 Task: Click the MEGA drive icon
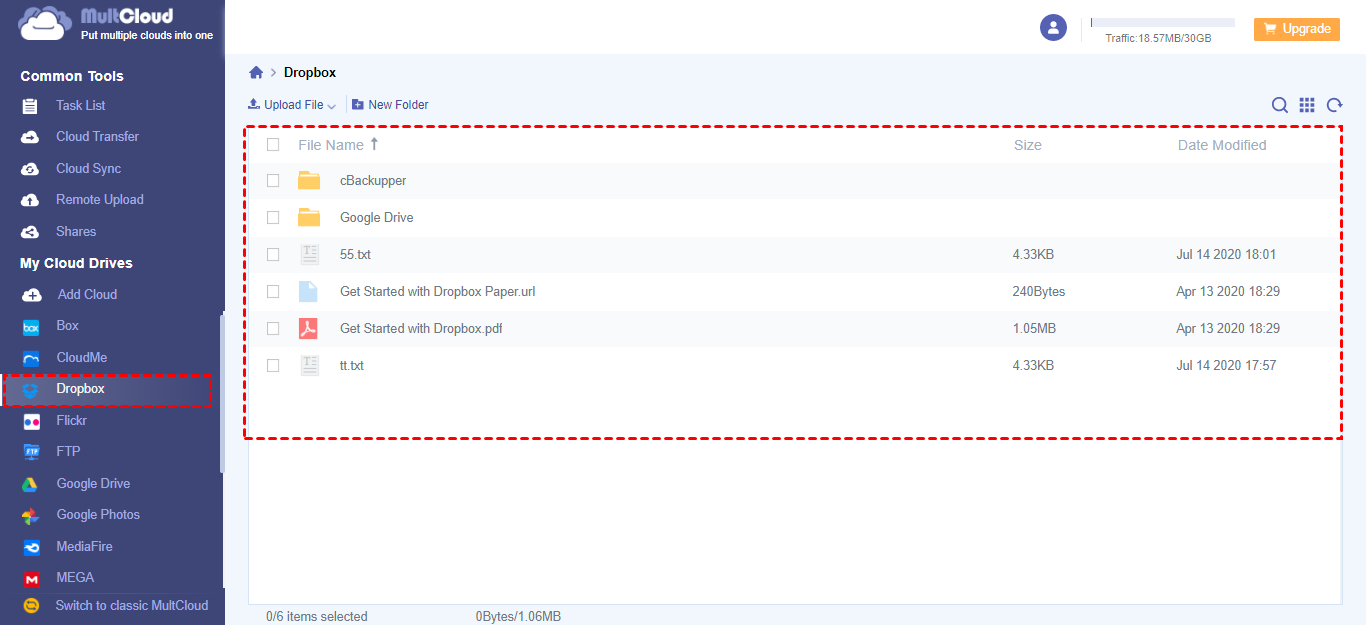[x=31, y=578]
